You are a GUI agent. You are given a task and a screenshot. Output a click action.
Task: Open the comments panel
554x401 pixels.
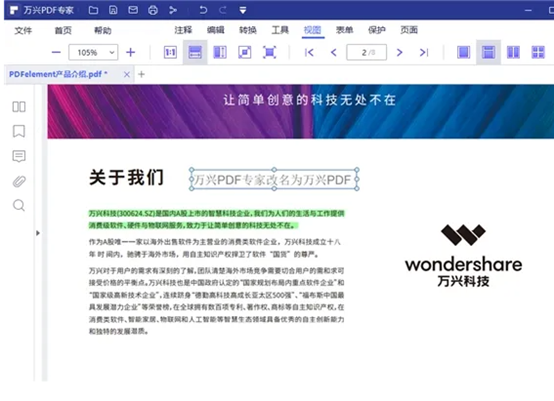(x=19, y=156)
